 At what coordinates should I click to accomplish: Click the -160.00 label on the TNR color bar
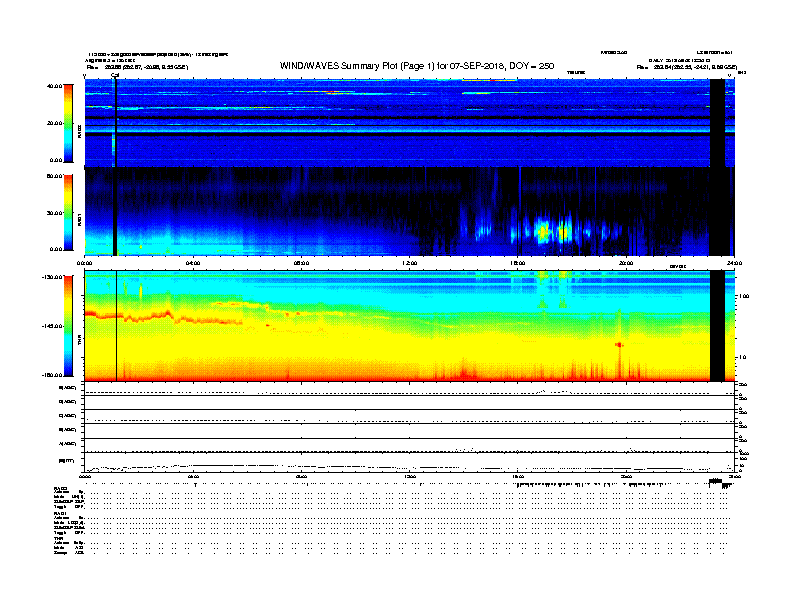[x=53, y=375]
